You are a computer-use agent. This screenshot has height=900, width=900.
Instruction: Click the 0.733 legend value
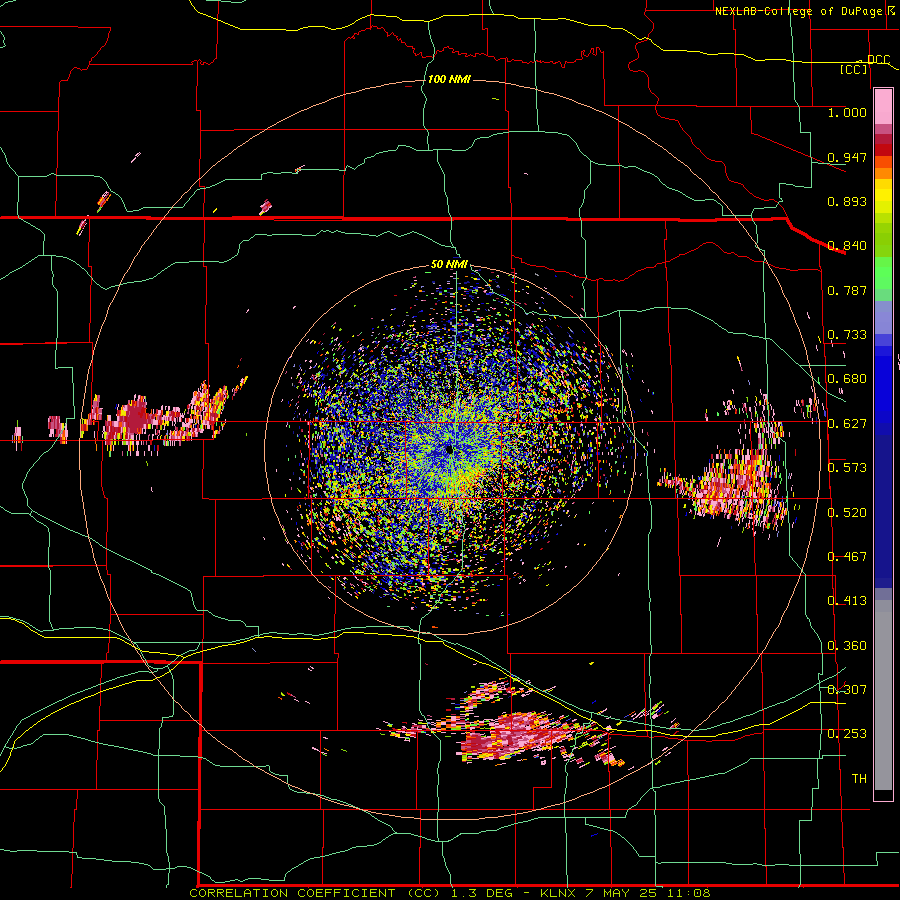point(847,335)
